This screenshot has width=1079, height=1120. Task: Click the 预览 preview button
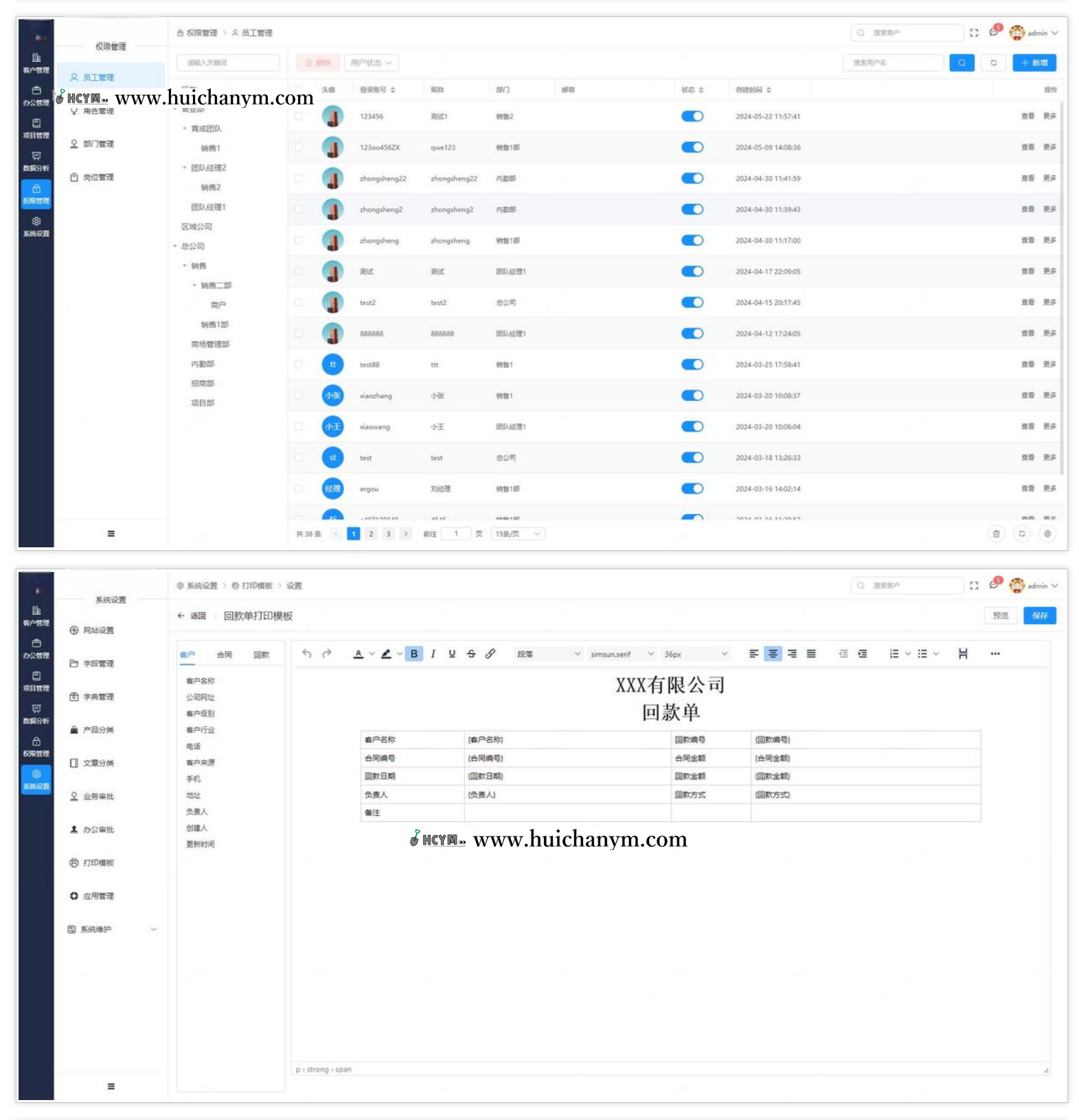1001,615
